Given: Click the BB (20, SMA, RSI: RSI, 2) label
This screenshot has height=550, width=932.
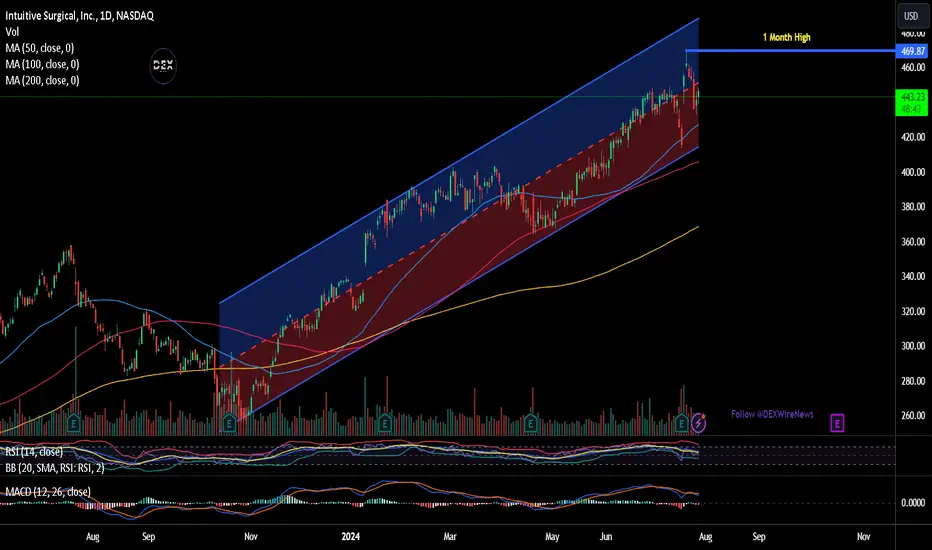Looking at the screenshot, I should click(55, 468).
